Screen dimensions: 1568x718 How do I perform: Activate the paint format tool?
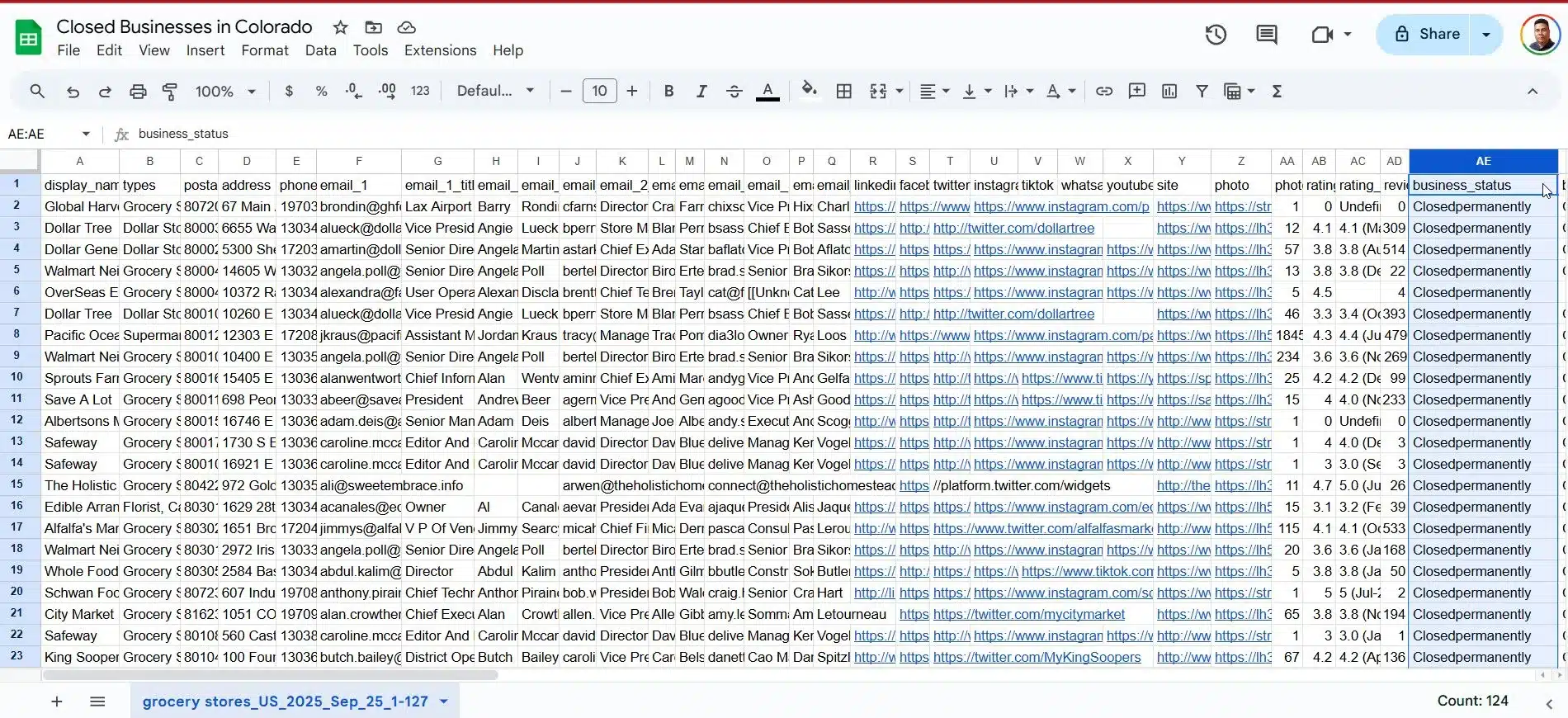(170, 91)
